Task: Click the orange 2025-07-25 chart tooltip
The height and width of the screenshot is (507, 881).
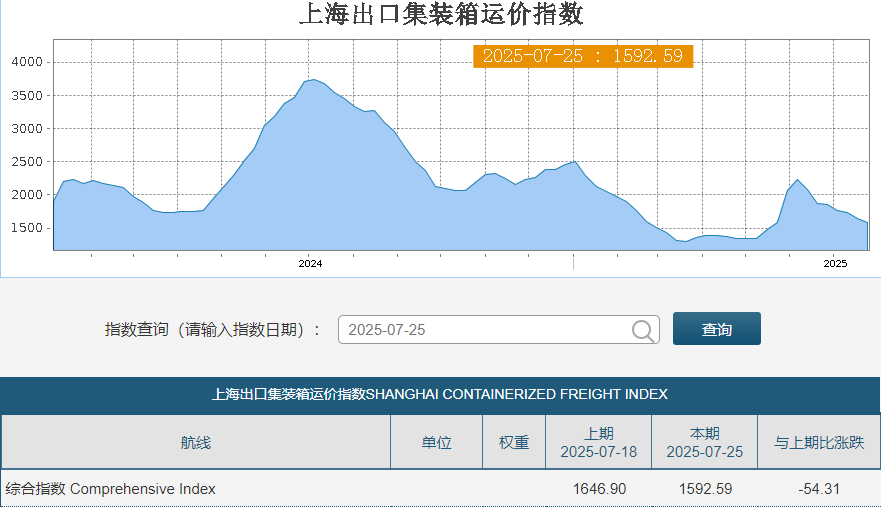Action: [582, 56]
